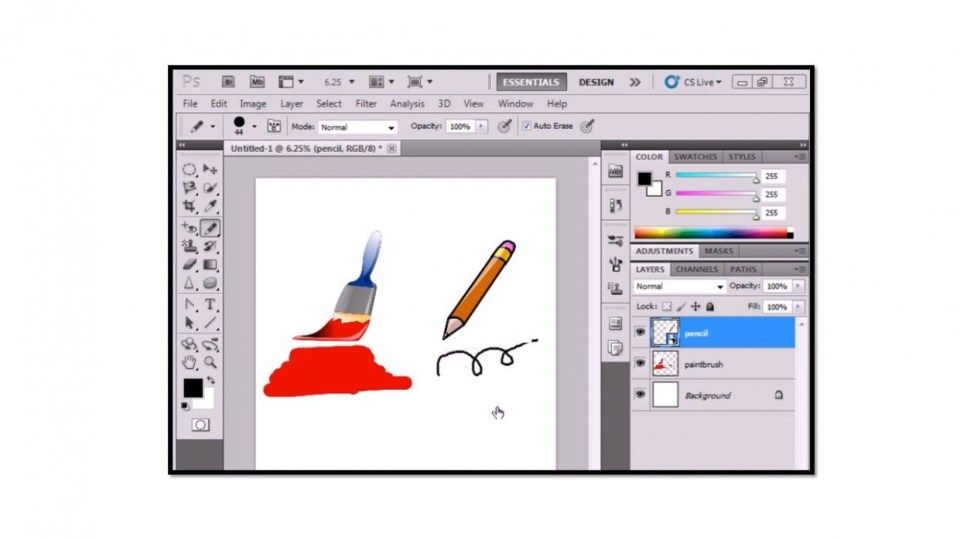The width and height of the screenshot is (960, 539).
Task: Switch to the Swatches tab
Action: coord(696,157)
